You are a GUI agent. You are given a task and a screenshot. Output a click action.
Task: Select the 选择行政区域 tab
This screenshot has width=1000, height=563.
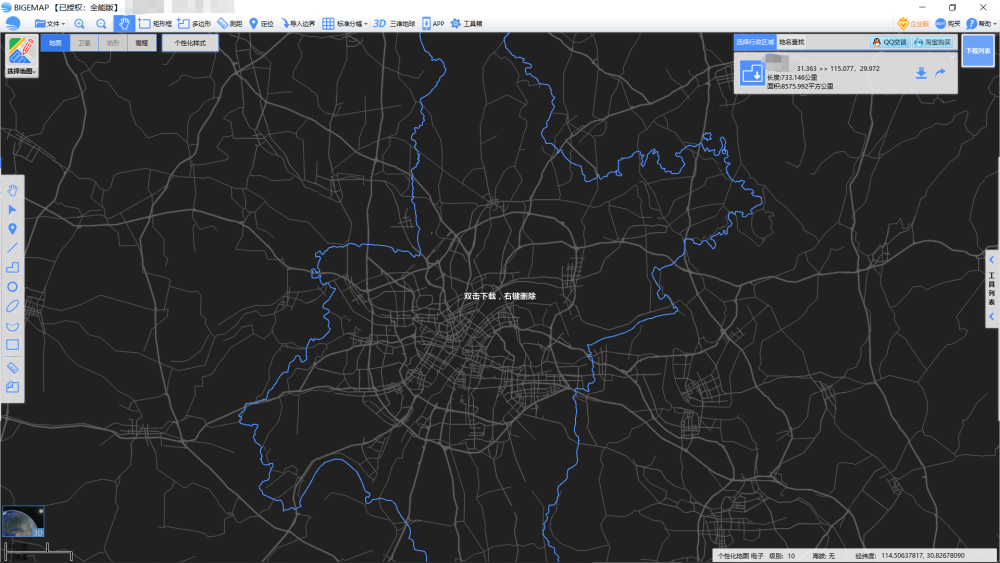tap(755, 42)
